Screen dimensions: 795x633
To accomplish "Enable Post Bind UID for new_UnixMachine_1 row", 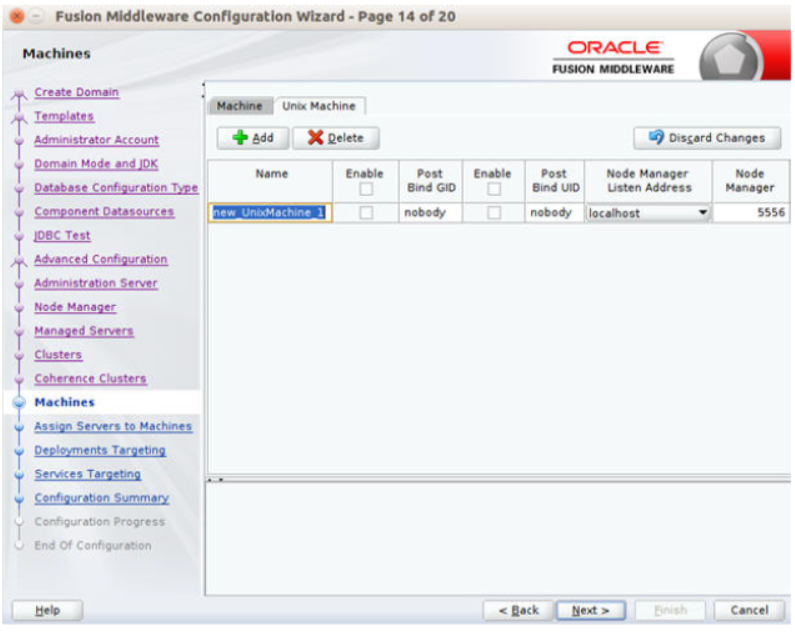I will (493, 213).
